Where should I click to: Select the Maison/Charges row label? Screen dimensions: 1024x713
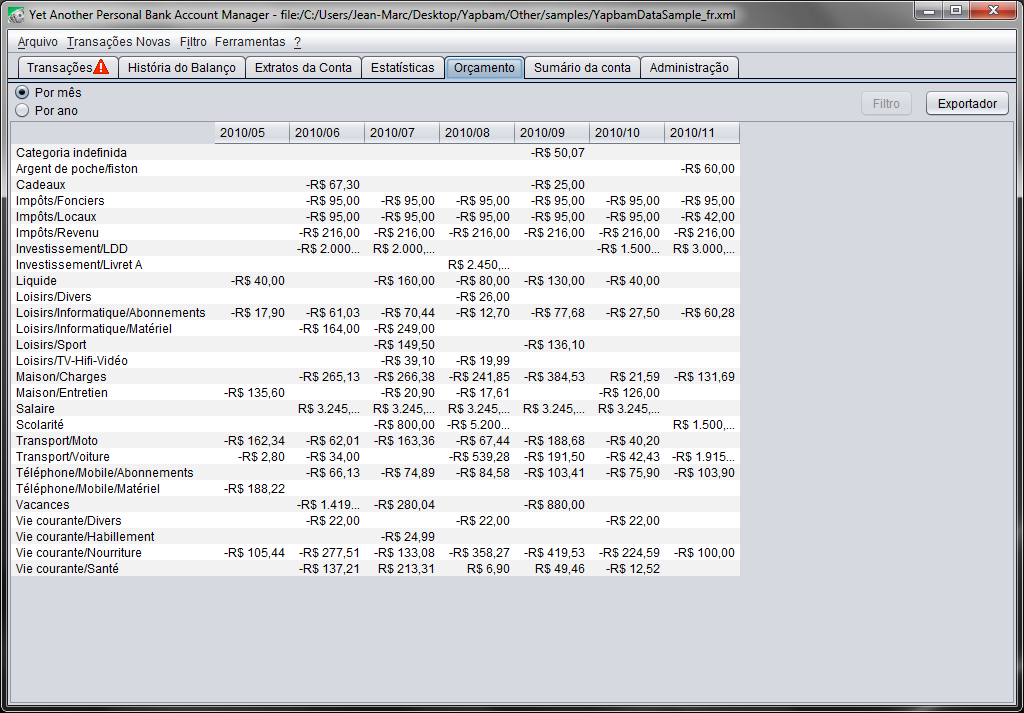pos(61,377)
